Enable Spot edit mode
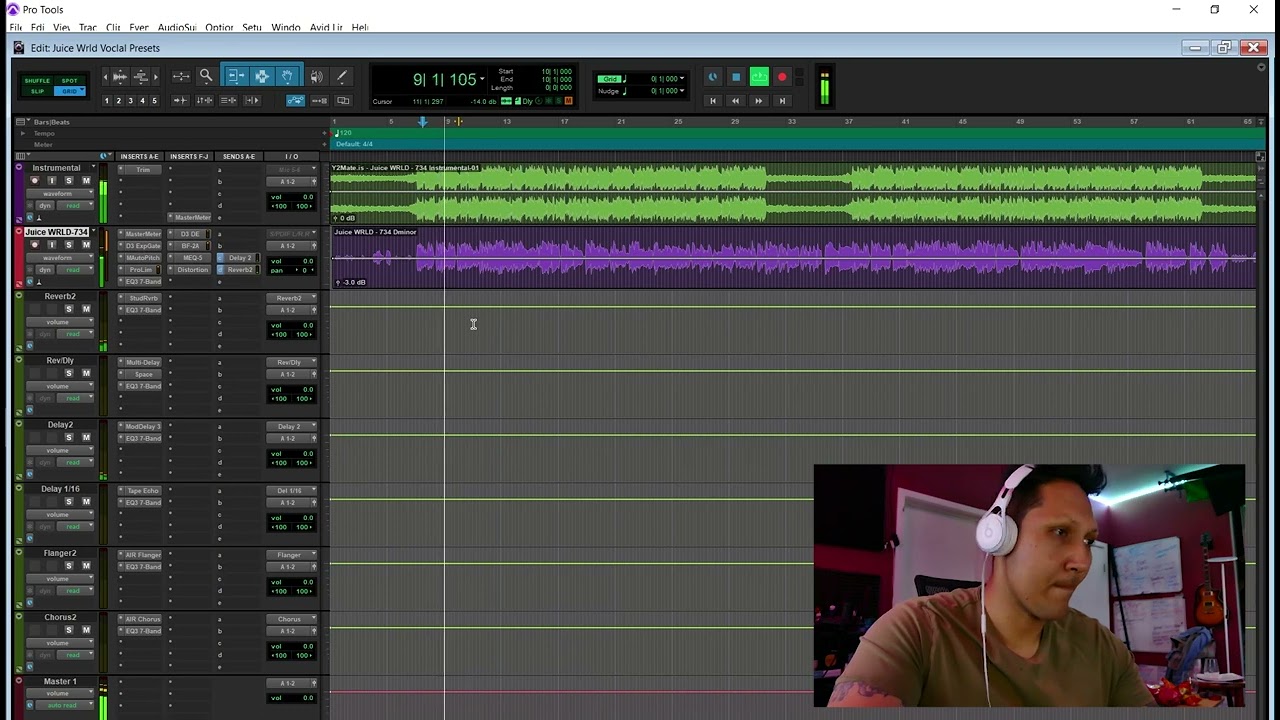The width and height of the screenshot is (1280, 720). click(69, 81)
